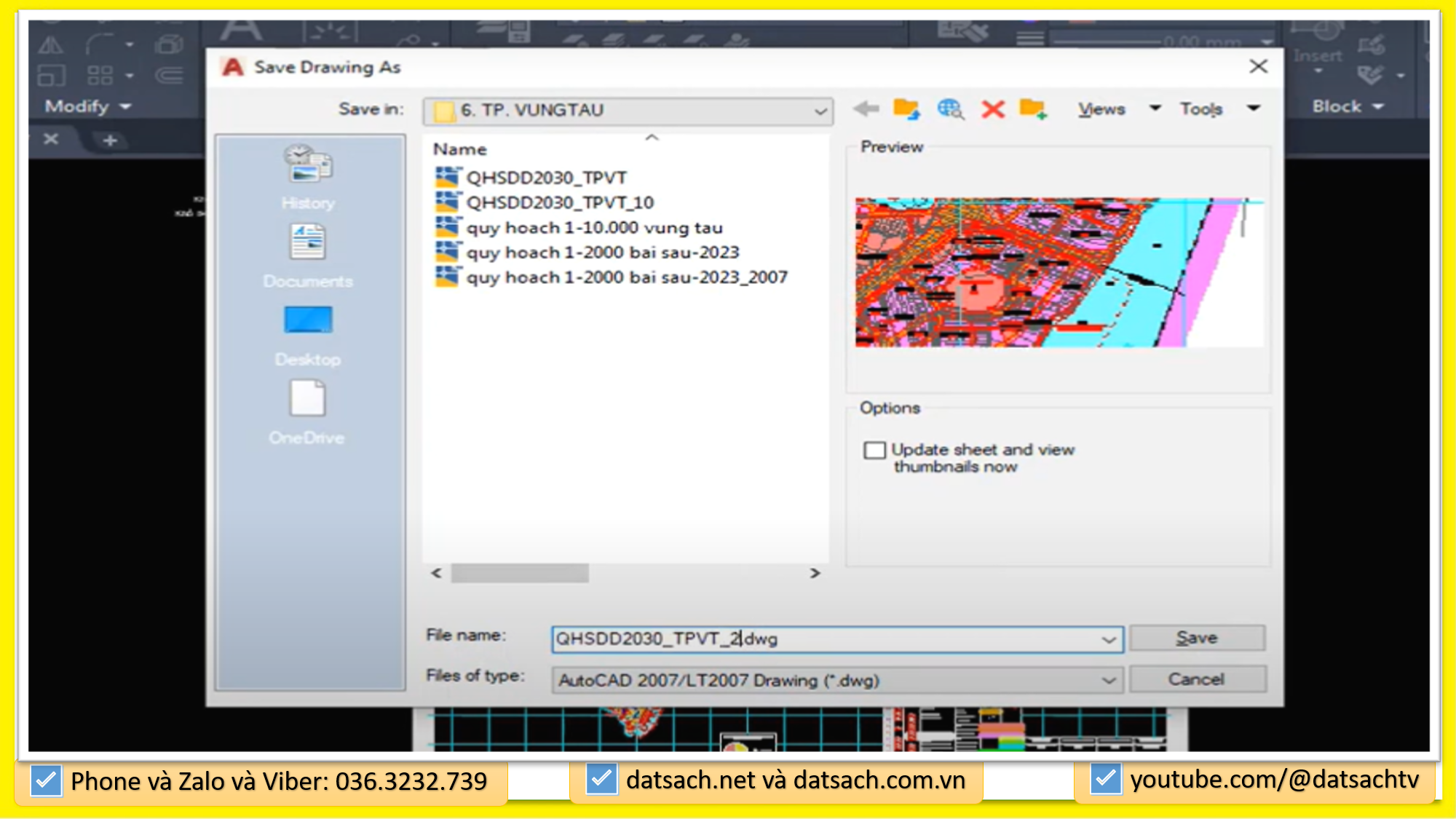The height and width of the screenshot is (819, 1456).
Task: Open the Documents sidebar location
Action: [x=307, y=255]
